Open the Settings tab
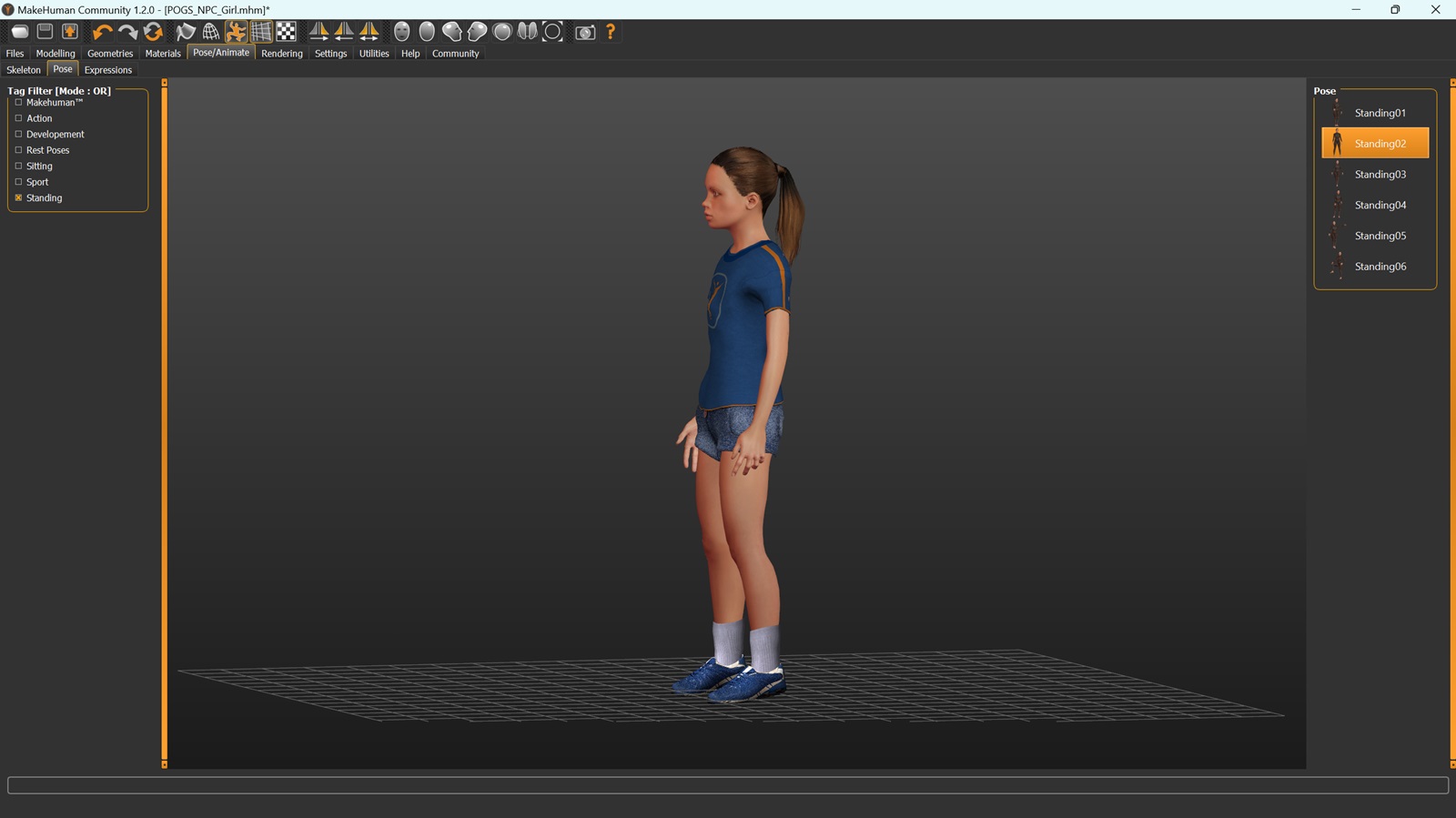Image resolution: width=1456 pixels, height=818 pixels. pos(330,54)
